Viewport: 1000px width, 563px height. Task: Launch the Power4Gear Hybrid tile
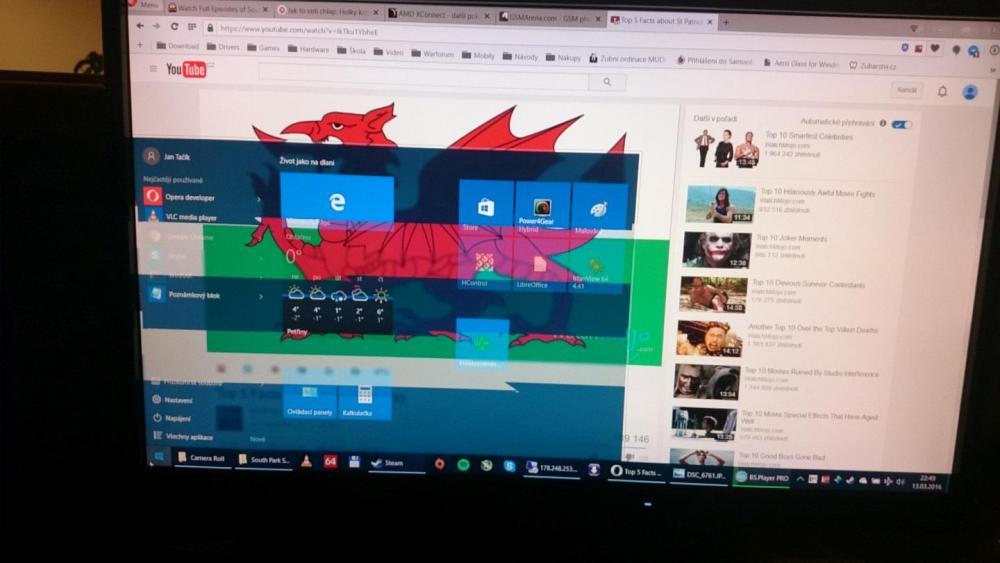(x=542, y=207)
